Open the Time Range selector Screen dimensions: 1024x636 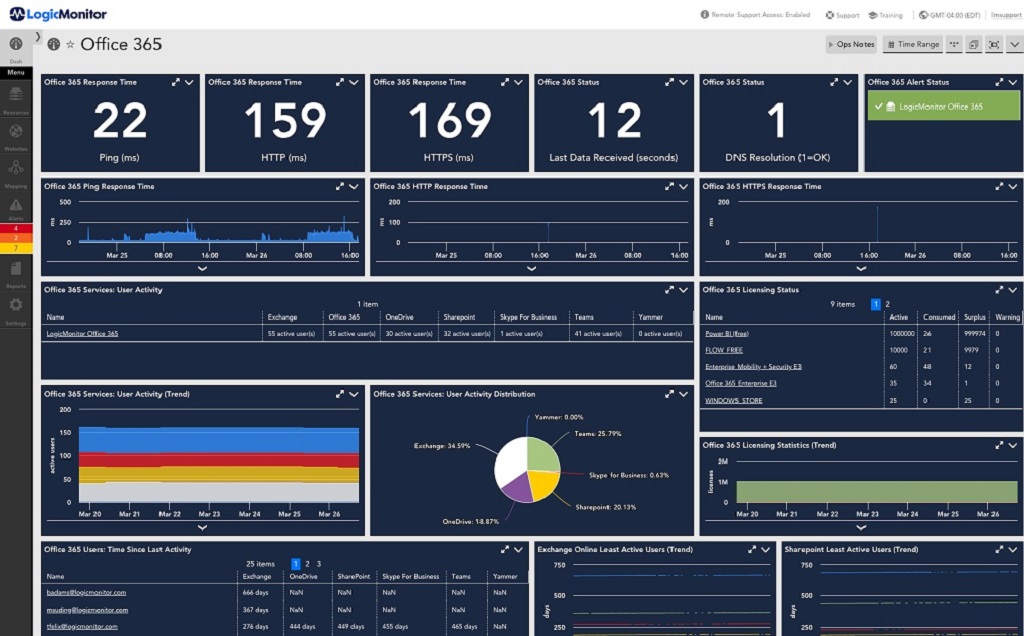913,44
